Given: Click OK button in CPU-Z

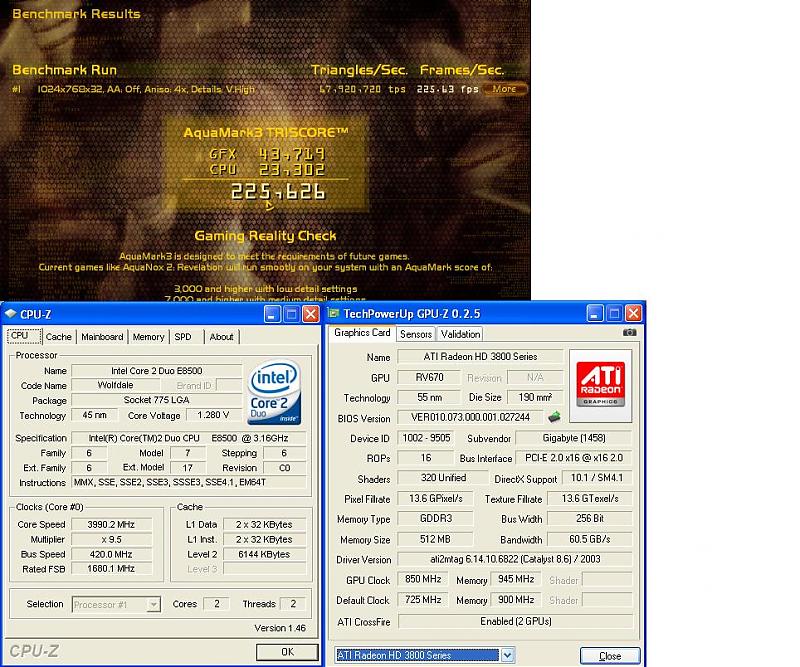Looking at the screenshot, I should 287,652.
